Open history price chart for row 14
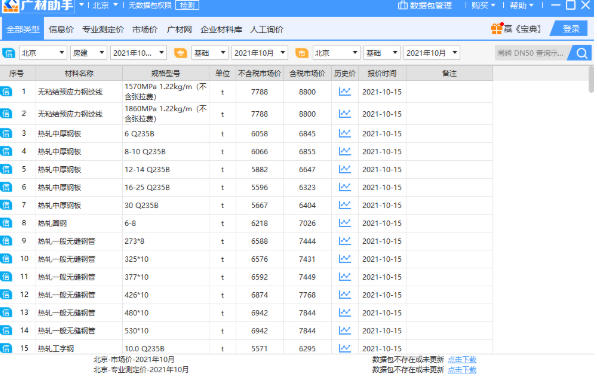597x387 pixels. point(345,330)
